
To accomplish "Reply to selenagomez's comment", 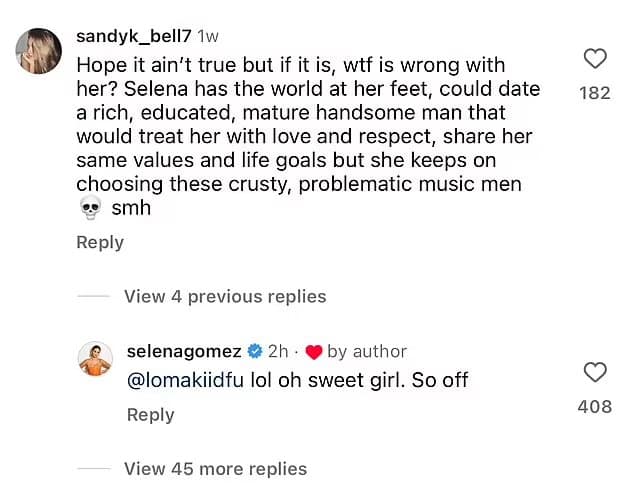I will pos(150,414).
